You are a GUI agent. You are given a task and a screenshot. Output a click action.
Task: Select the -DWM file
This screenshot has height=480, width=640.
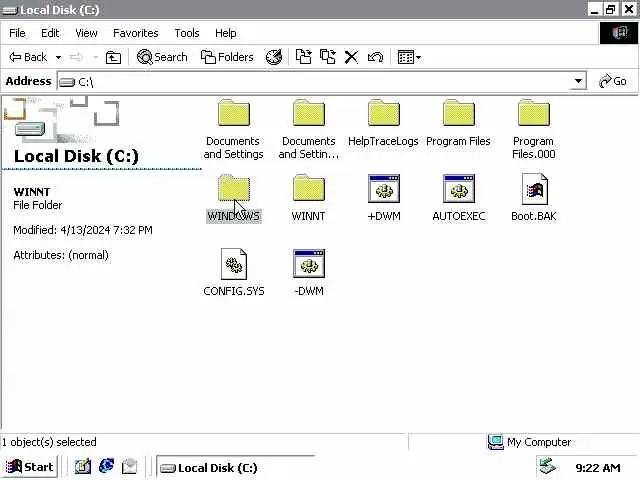pos(309,273)
